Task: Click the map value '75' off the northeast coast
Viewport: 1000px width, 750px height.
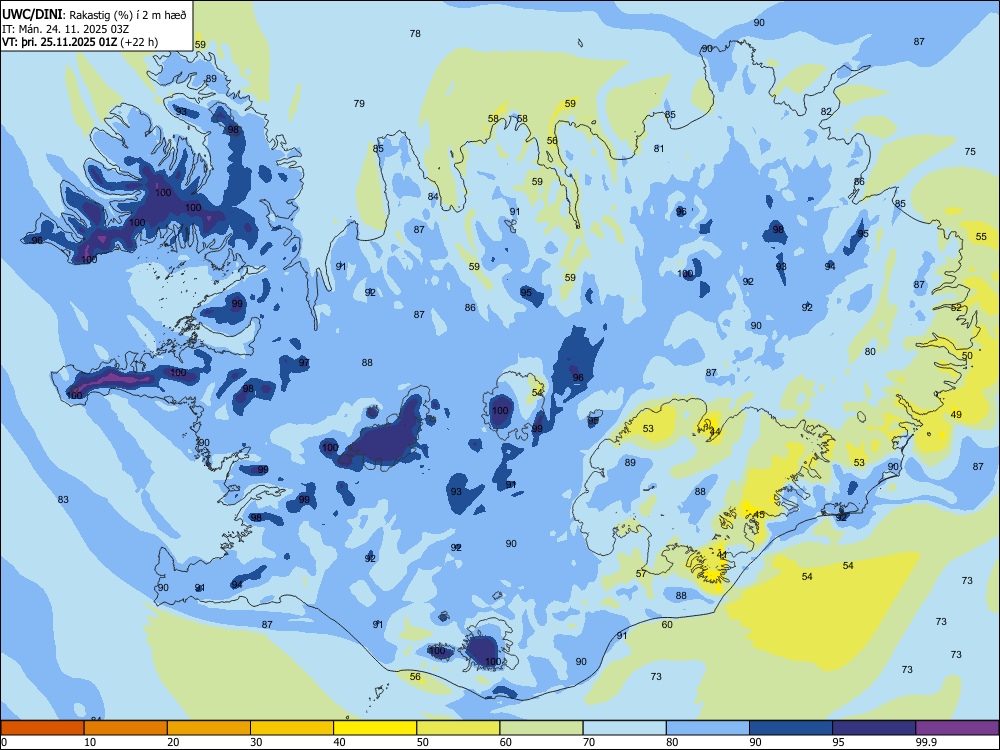Action: [970, 152]
